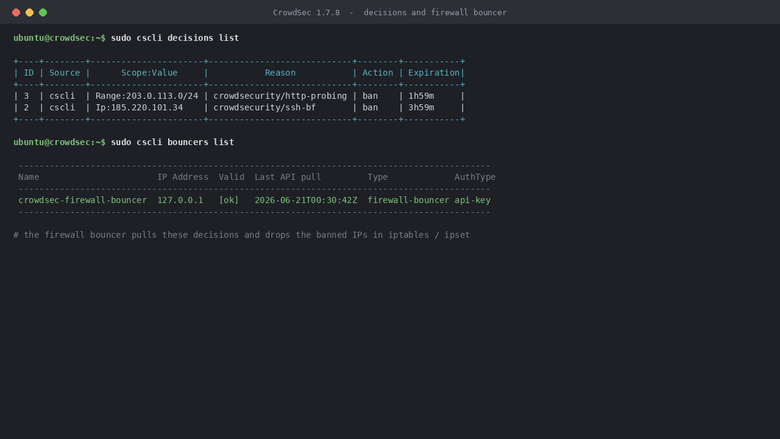The image size is (780, 439).
Task: Click the green maximize window button
Action: [43, 12]
